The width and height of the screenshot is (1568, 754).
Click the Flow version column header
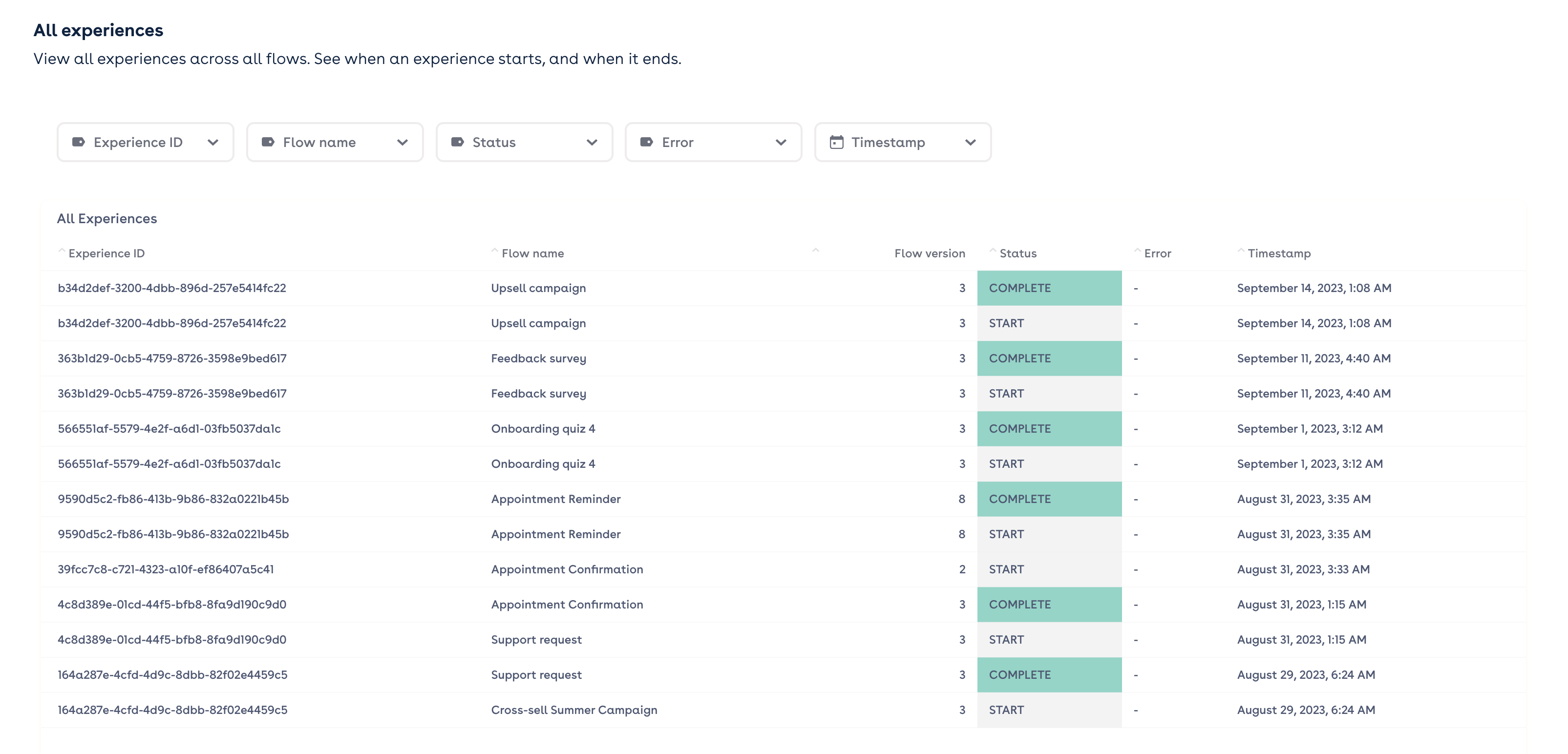tap(929, 253)
